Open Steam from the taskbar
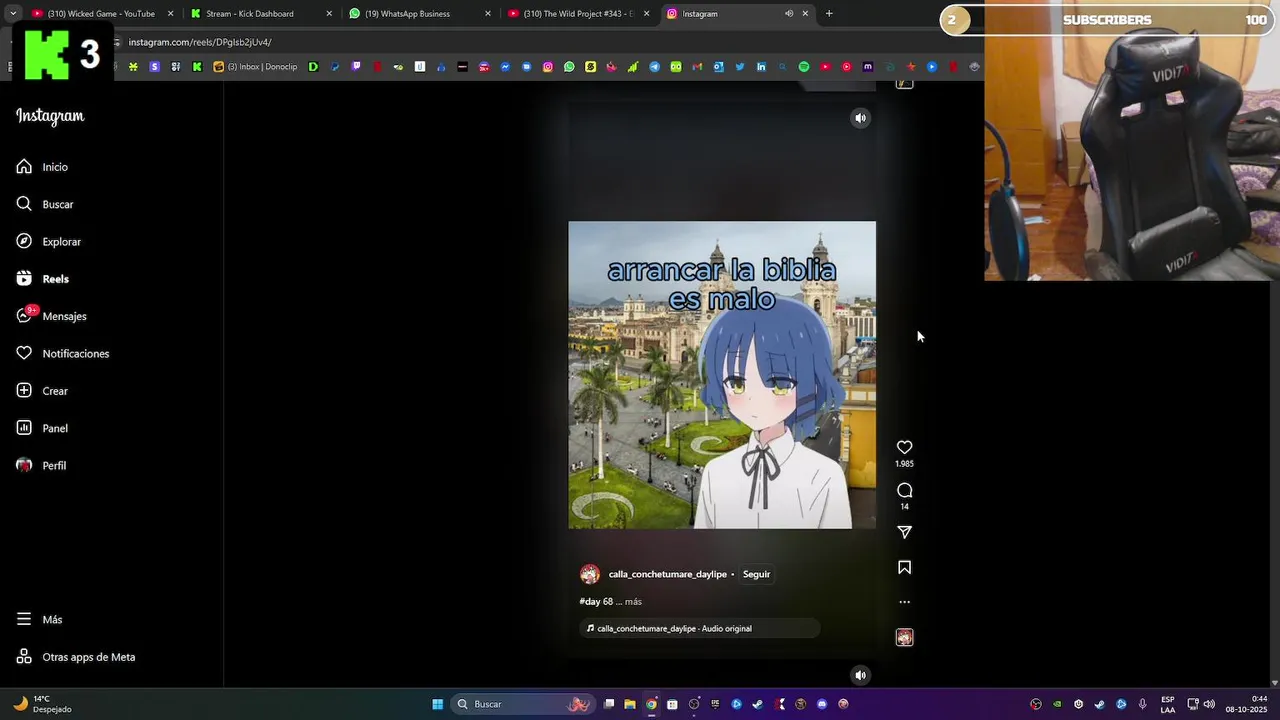1280x720 pixels. click(757, 704)
